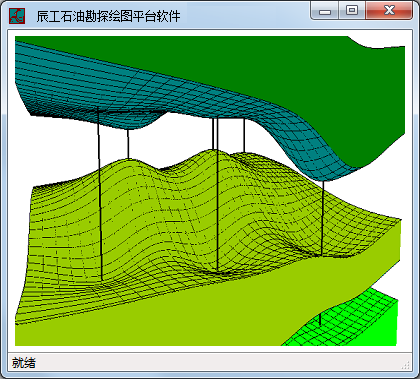420x380 pixels.
Task: Click the resize grip in status bar corner
Action: click(x=405, y=365)
